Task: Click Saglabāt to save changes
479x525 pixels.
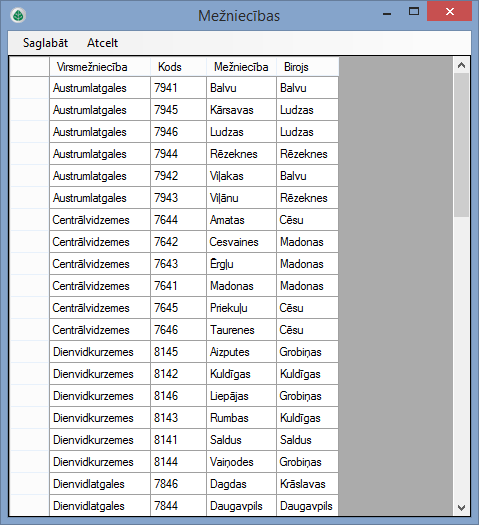Action: coord(45,43)
